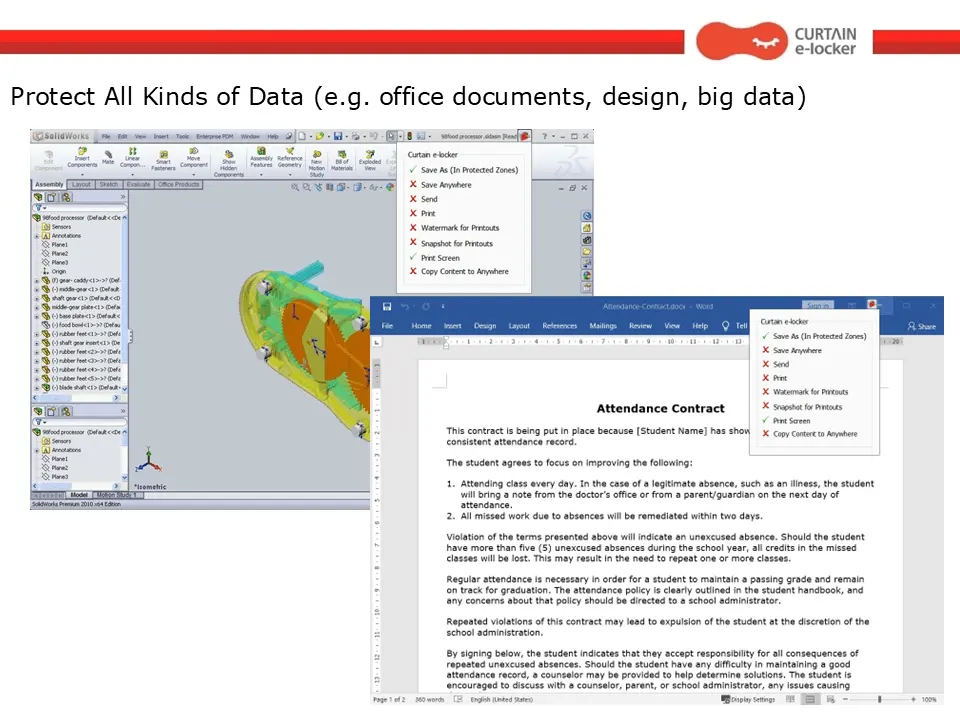960x720 pixels.
Task: Toggle Save As (In Protected Zones) in SolidWorks menu
Action: [x=464, y=170]
